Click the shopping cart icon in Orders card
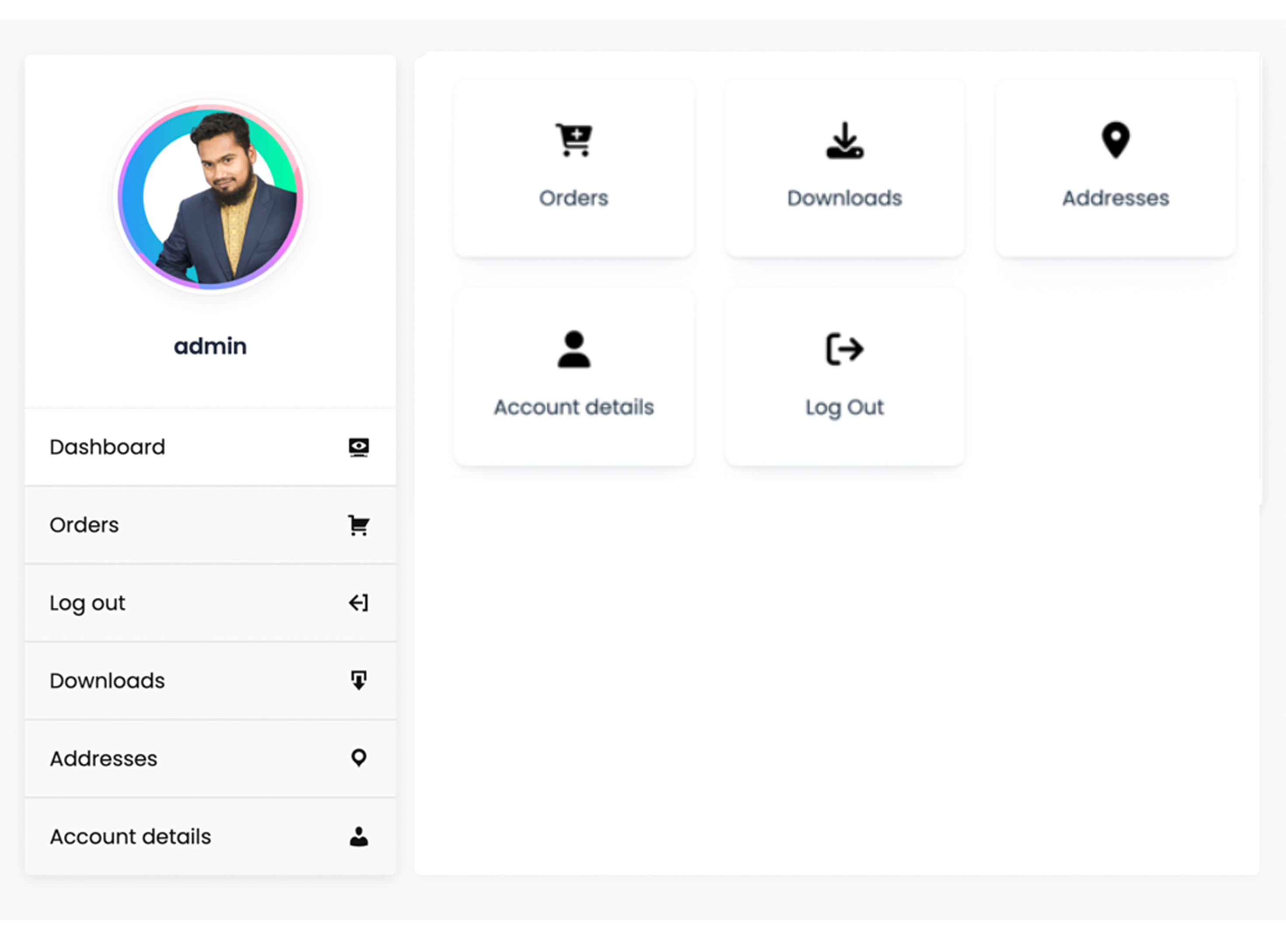This screenshot has height=952, width=1286. click(573, 140)
